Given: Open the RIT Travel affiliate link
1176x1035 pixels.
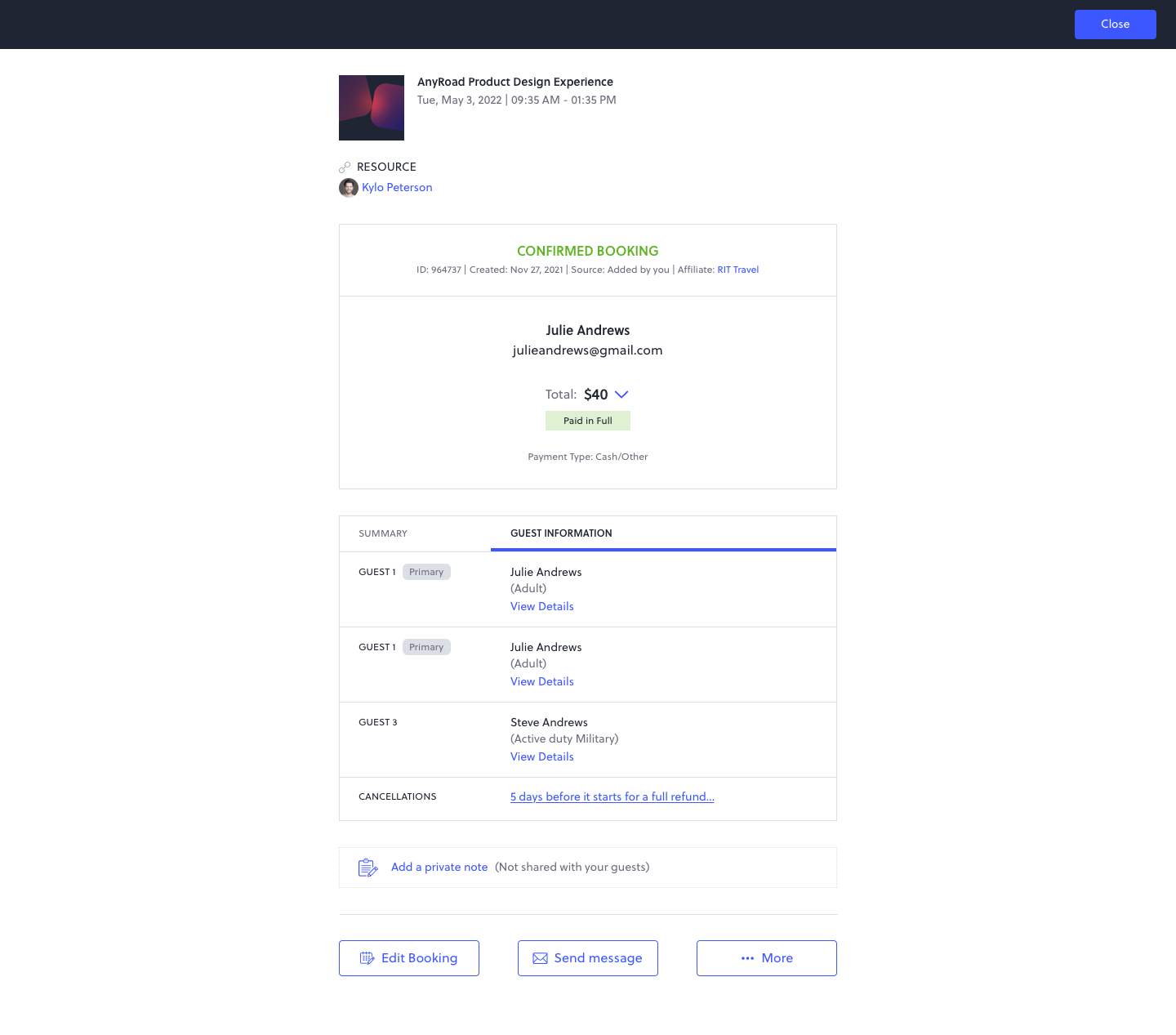Looking at the screenshot, I should (x=737, y=270).
